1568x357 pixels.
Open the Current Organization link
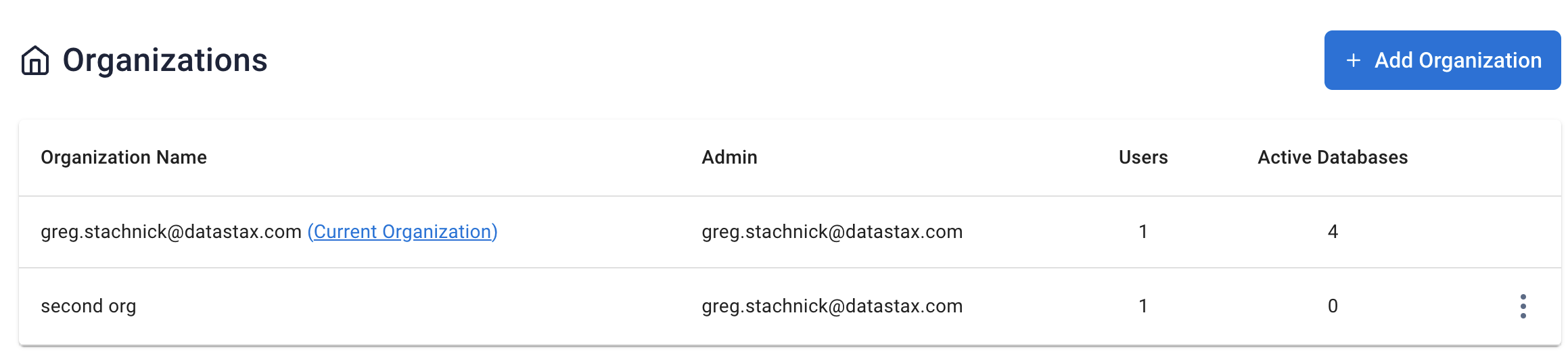[402, 232]
